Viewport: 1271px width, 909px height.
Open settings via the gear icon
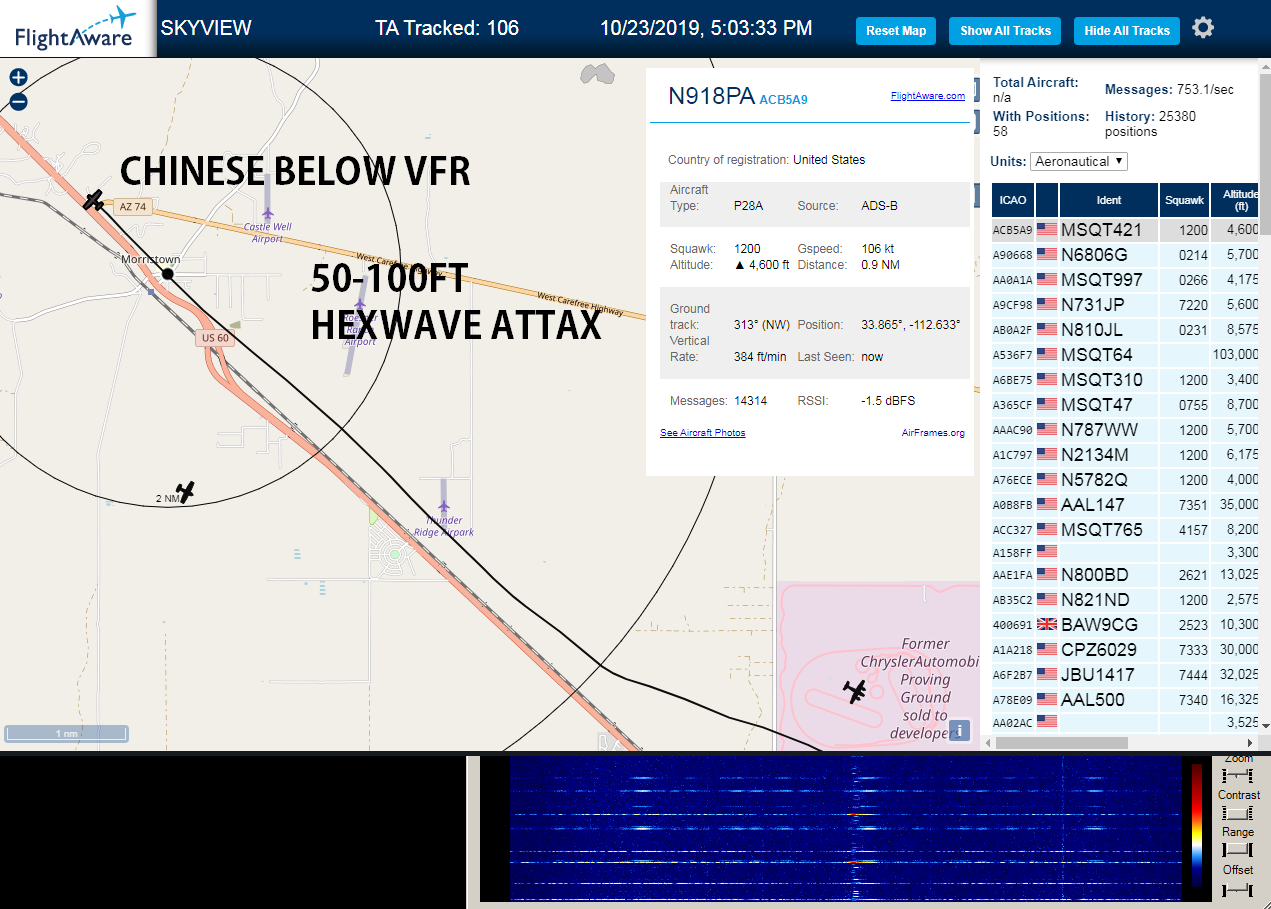pyautogui.click(x=1203, y=28)
